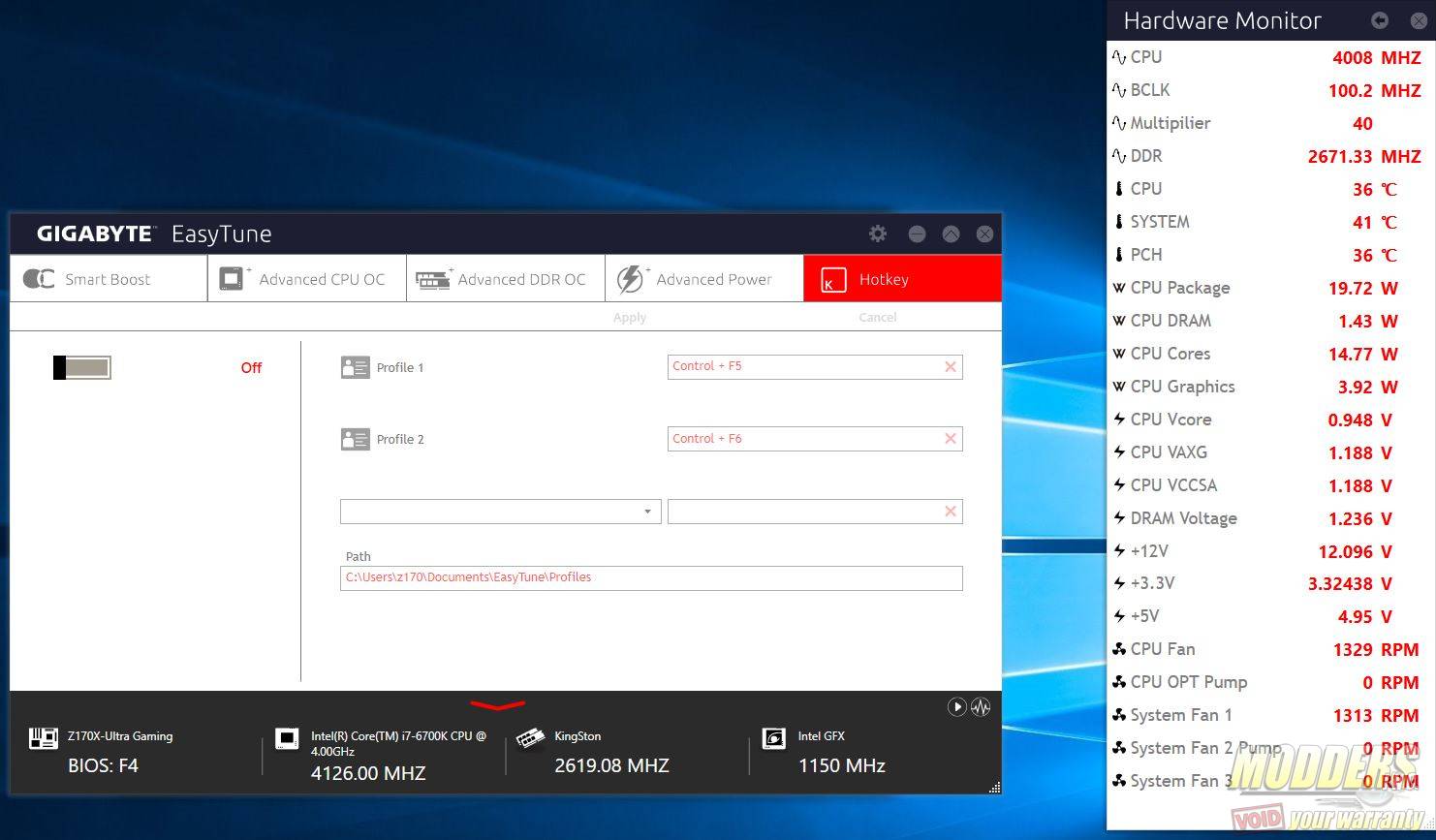Open EasyTune settings gear
The image size is (1436, 840).
pos(878,233)
